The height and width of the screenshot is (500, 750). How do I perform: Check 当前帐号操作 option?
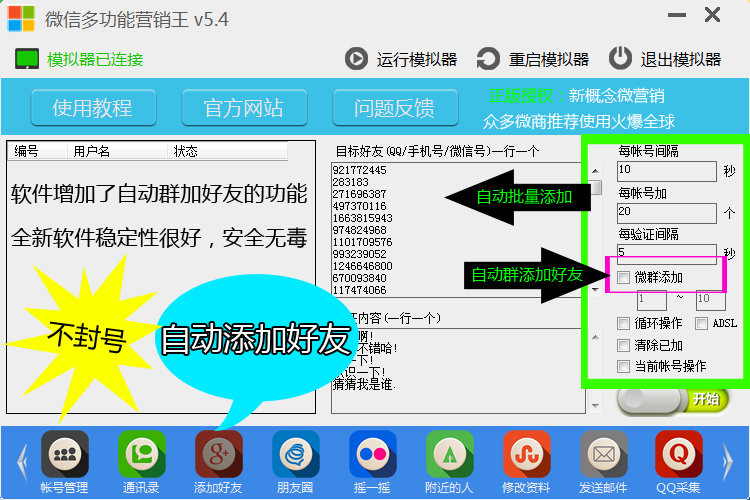pos(623,367)
